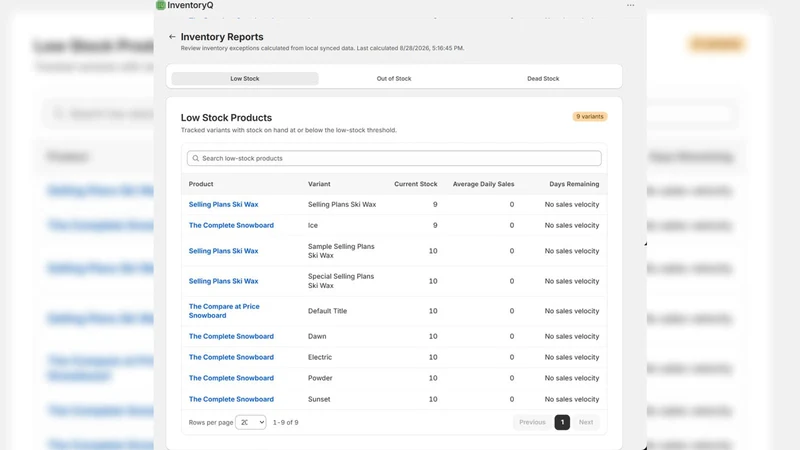Select page 1 in pagination
Image resolution: width=800 pixels, height=450 pixels.
pos(562,422)
